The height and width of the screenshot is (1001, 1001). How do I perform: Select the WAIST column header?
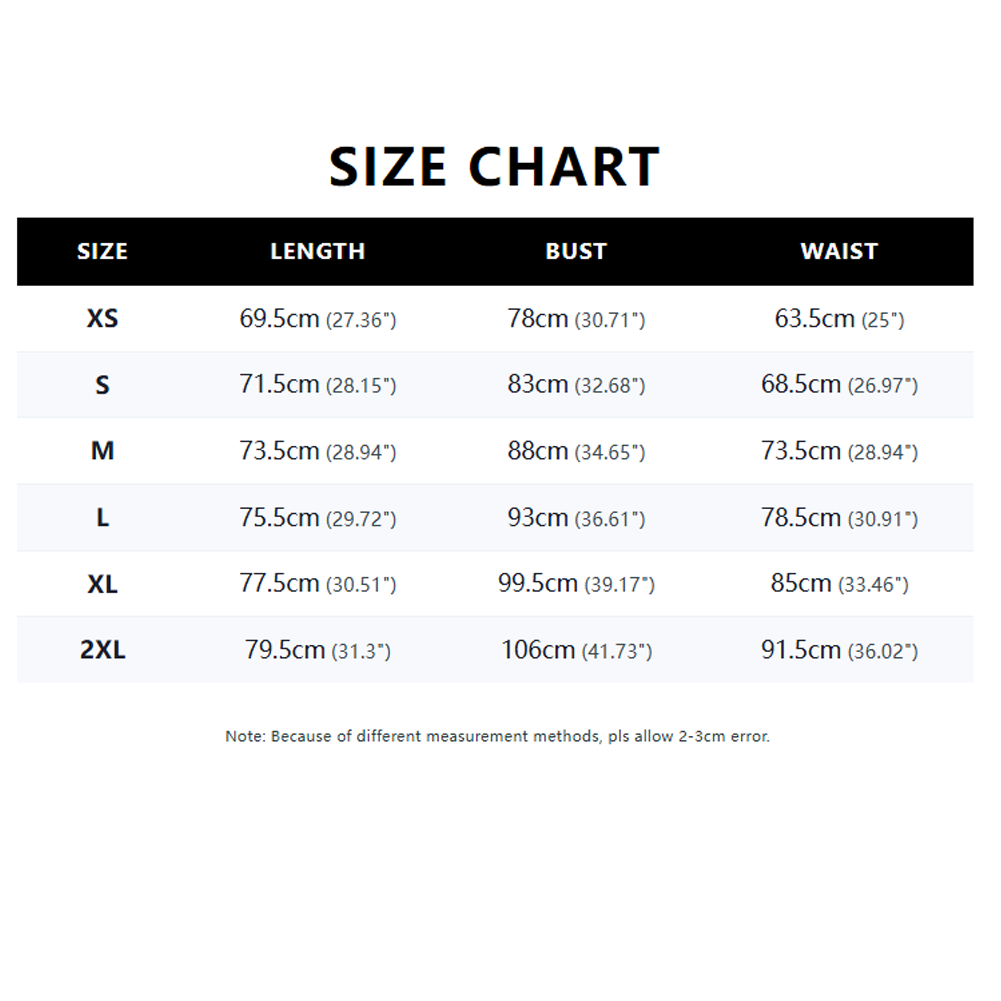(839, 252)
